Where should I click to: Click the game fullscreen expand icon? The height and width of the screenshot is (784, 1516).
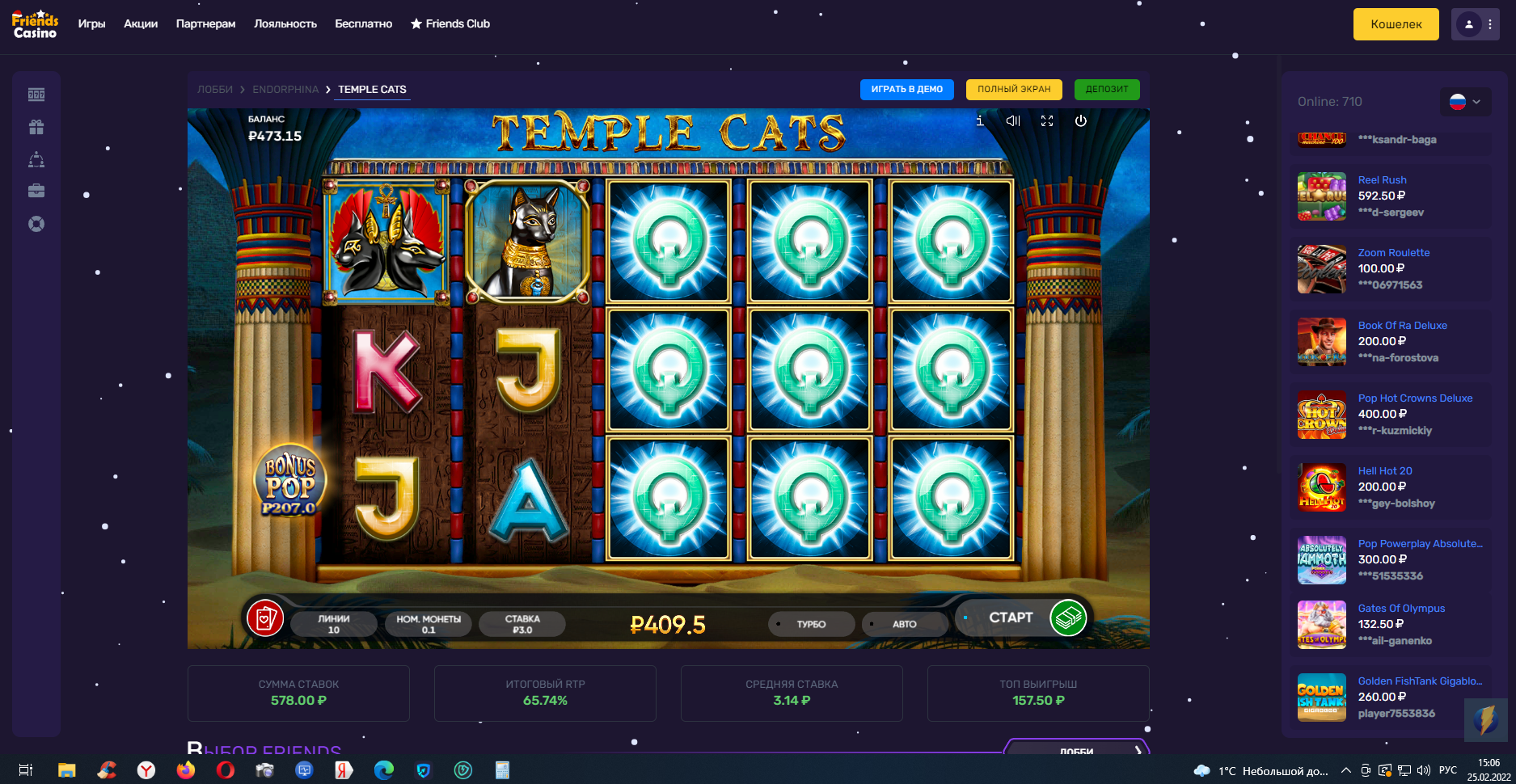click(x=1047, y=120)
